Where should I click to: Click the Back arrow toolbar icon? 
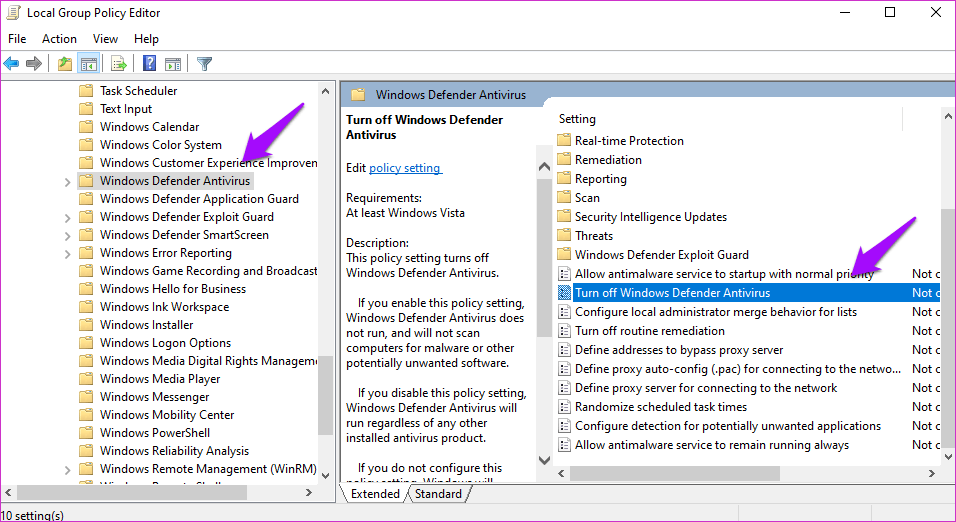tap(11, 63)
